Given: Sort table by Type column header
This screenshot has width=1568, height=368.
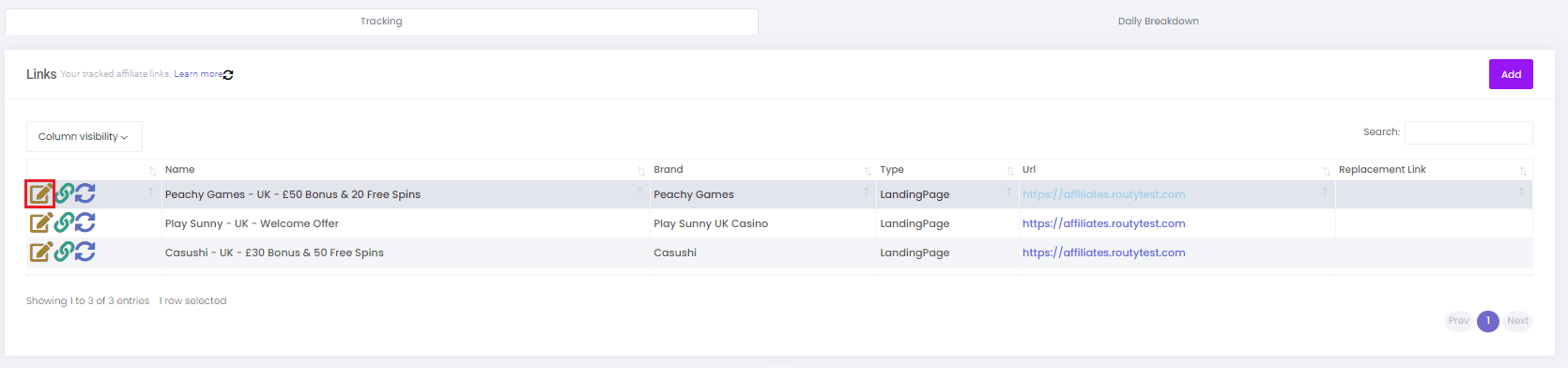Looking at the screenshot, I should click(x=892, y=170).
